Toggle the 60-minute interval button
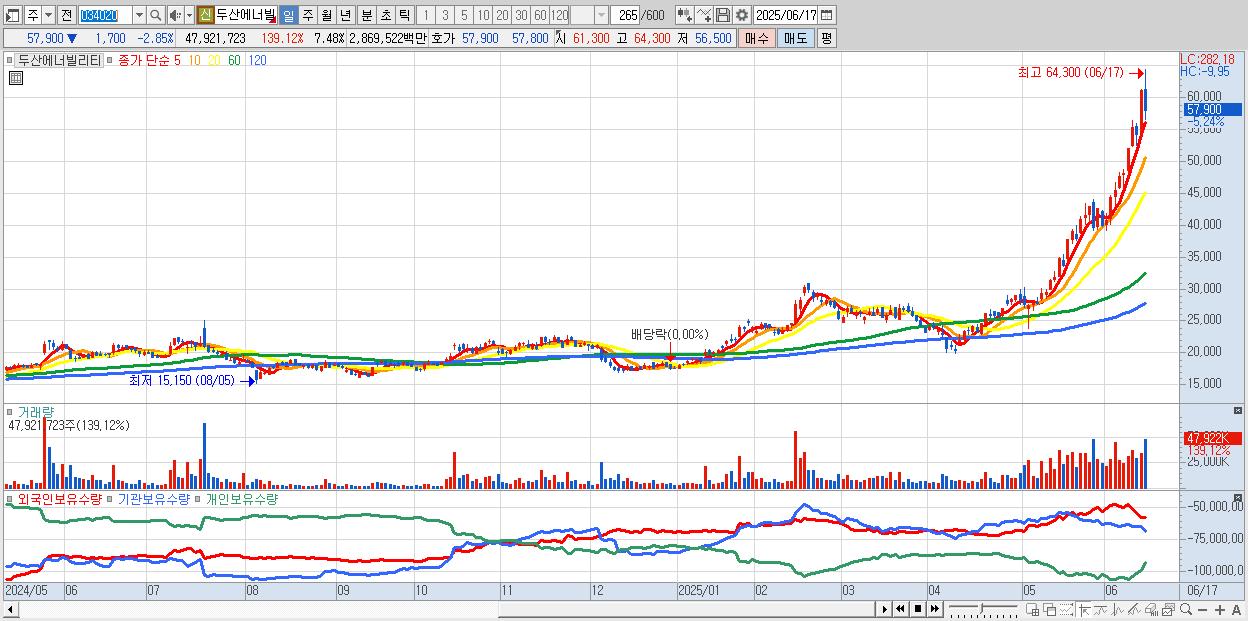The image size is (1248, 621). 540,15
